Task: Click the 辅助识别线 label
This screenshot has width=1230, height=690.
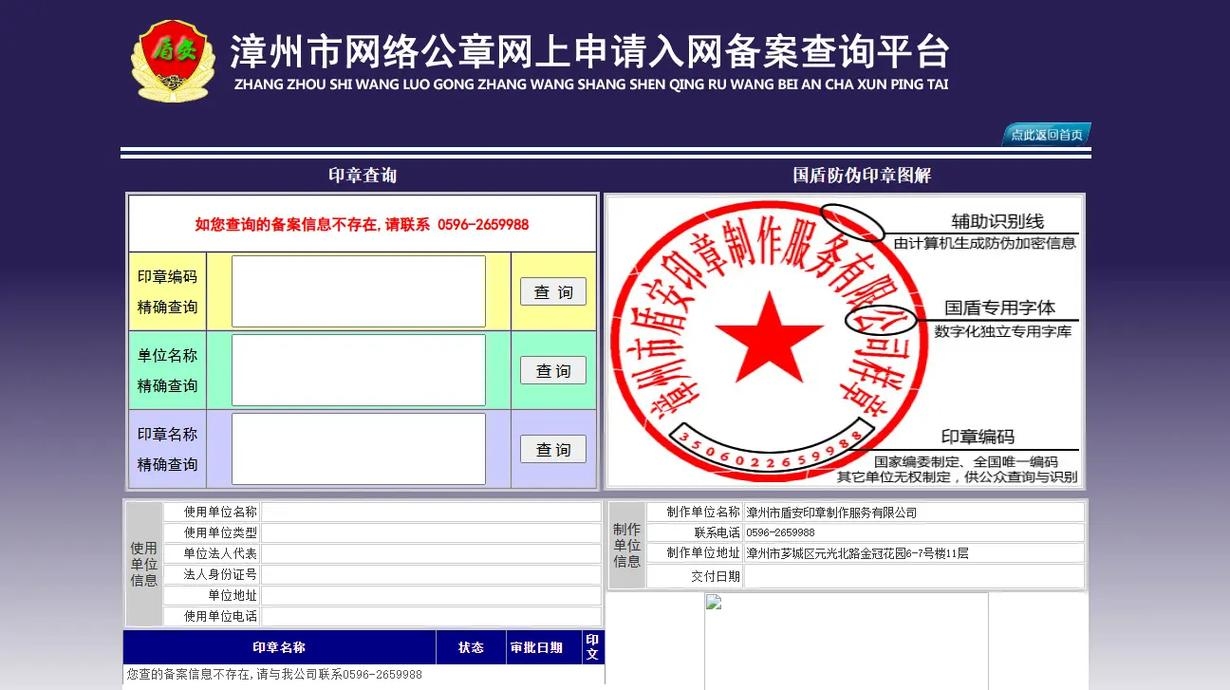Action: 997,221
